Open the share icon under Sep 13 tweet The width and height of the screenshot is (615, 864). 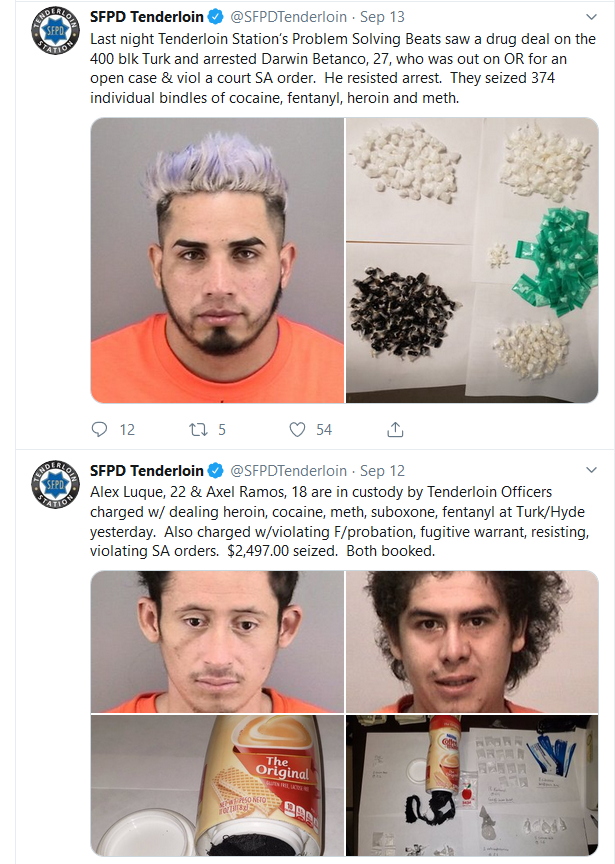(x=395, y=429)
